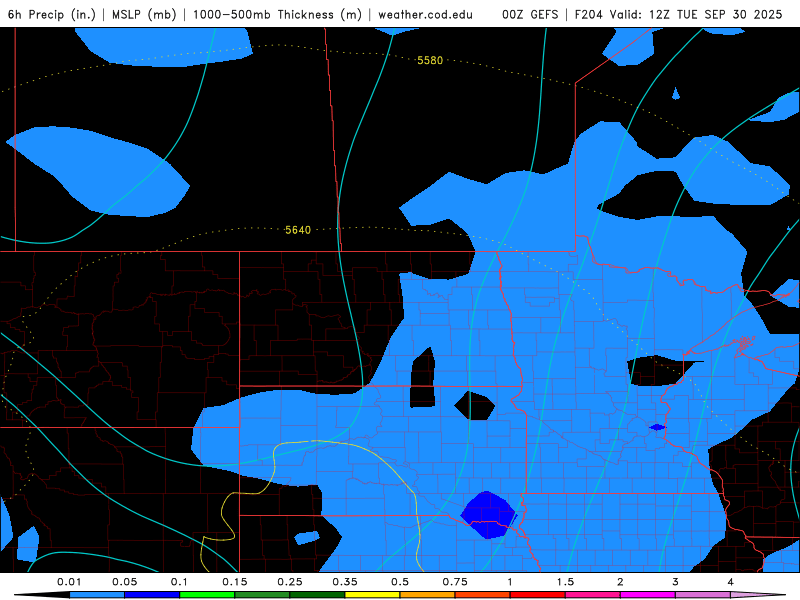800x600 pixels.
Task: Click the 0.1 legend value
Action: click(x=179, y=582)
